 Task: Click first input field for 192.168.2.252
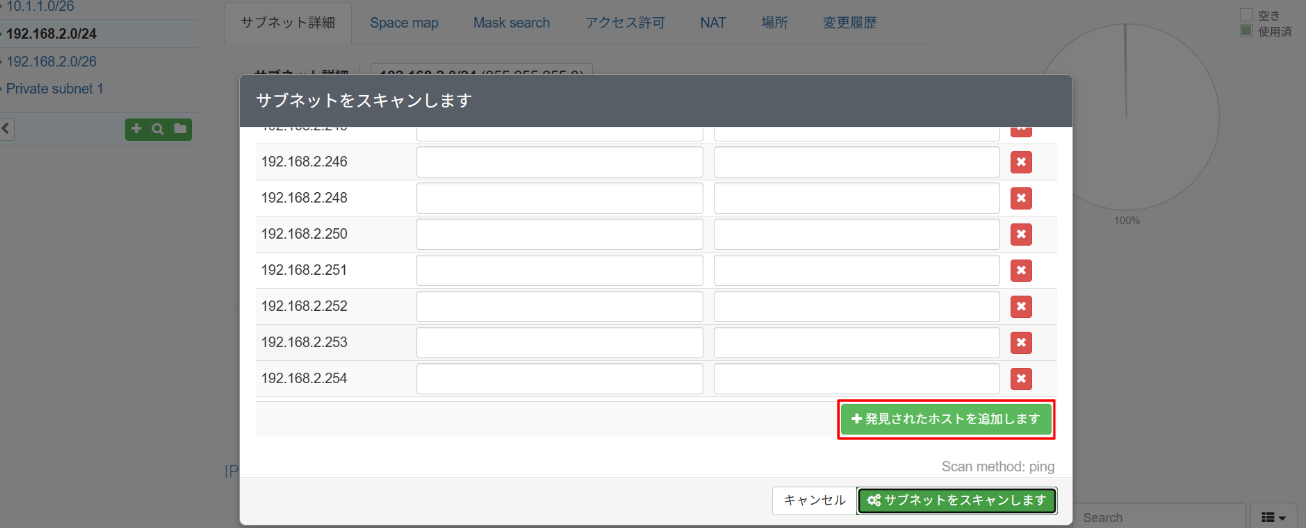(x=560, y=306)
